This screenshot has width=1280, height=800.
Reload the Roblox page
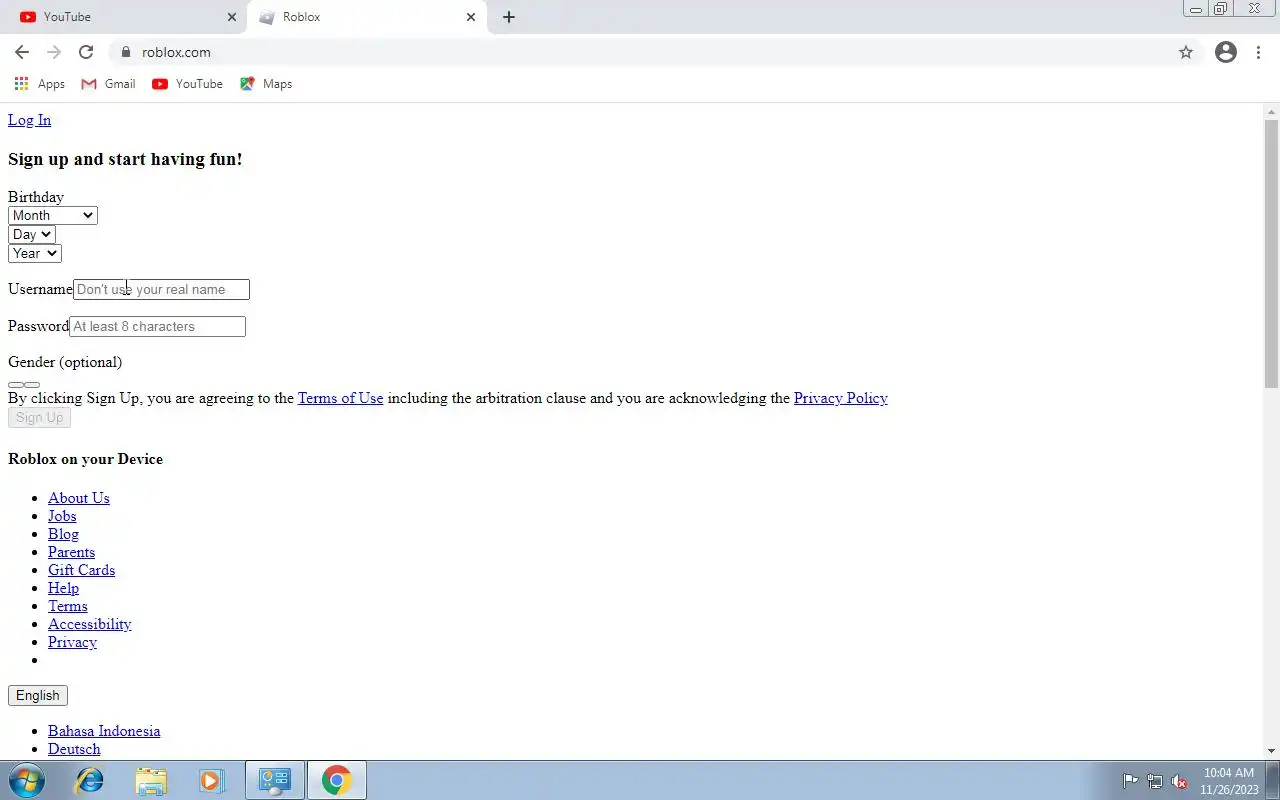click(86, 52)
